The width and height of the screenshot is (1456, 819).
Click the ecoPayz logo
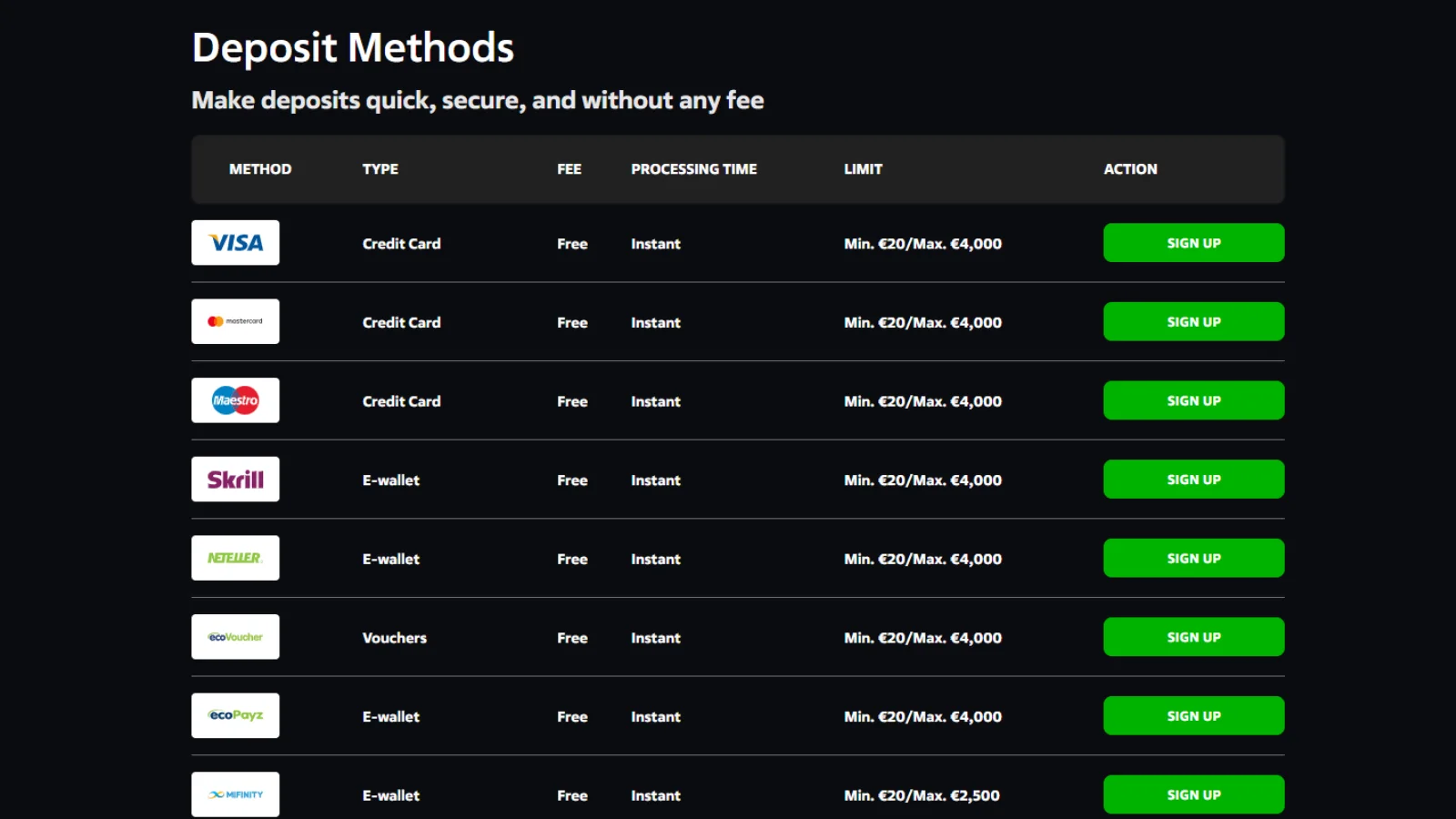[x=235, y=715]
